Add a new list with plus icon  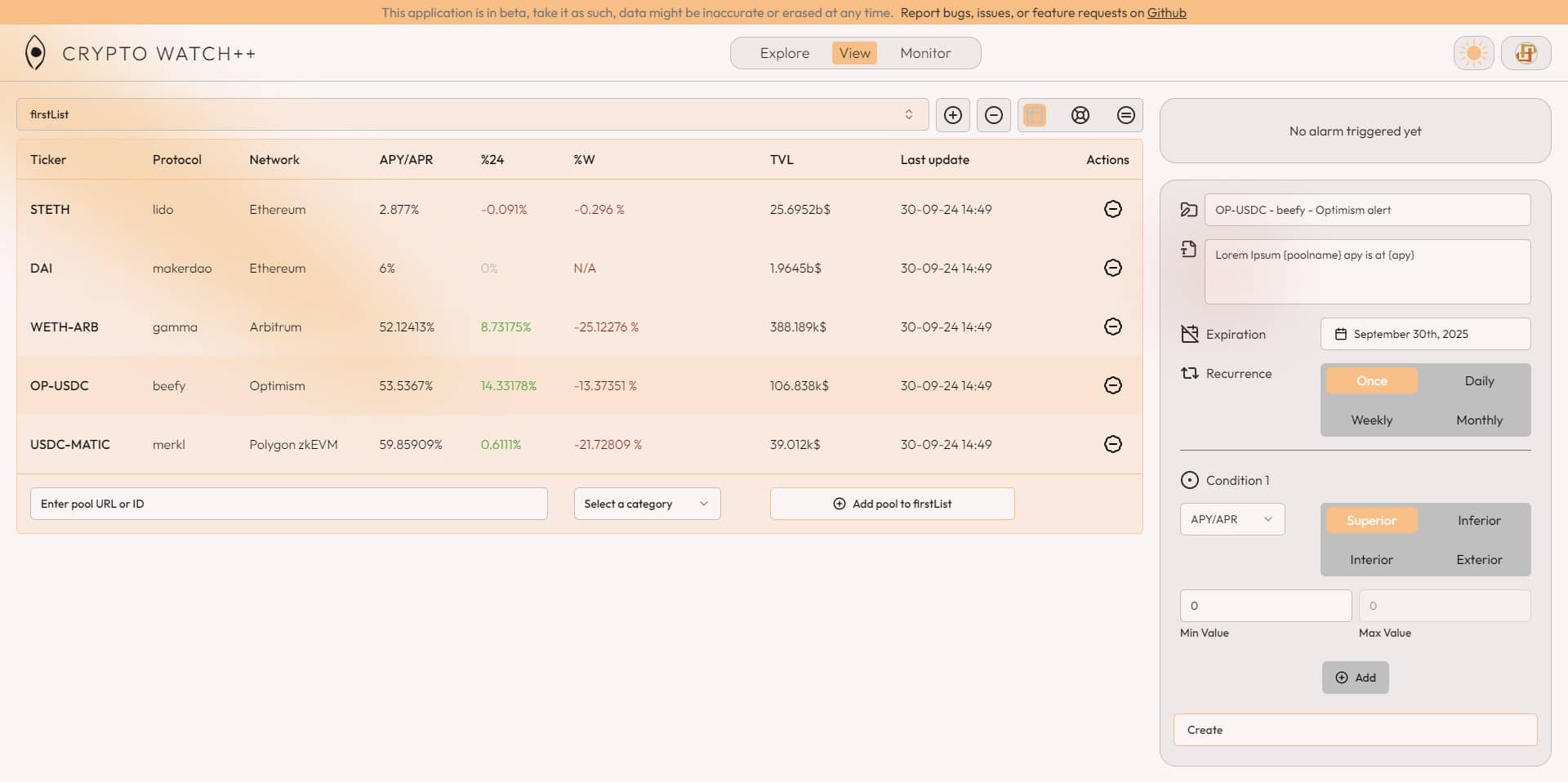point(953,115)
